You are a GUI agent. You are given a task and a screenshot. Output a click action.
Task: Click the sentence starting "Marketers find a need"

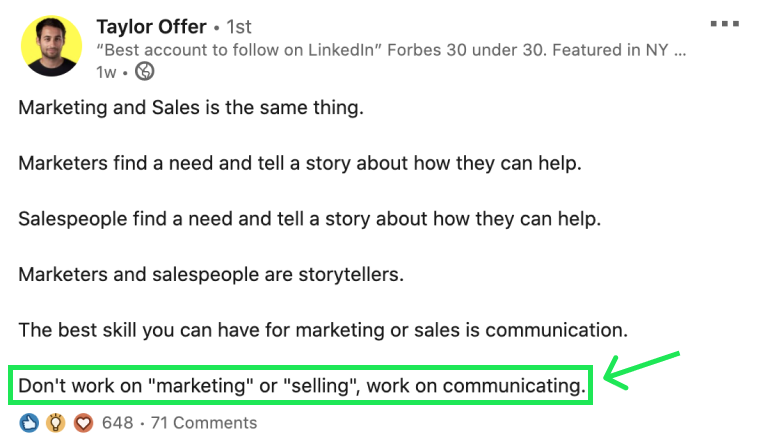click(299, 163)
